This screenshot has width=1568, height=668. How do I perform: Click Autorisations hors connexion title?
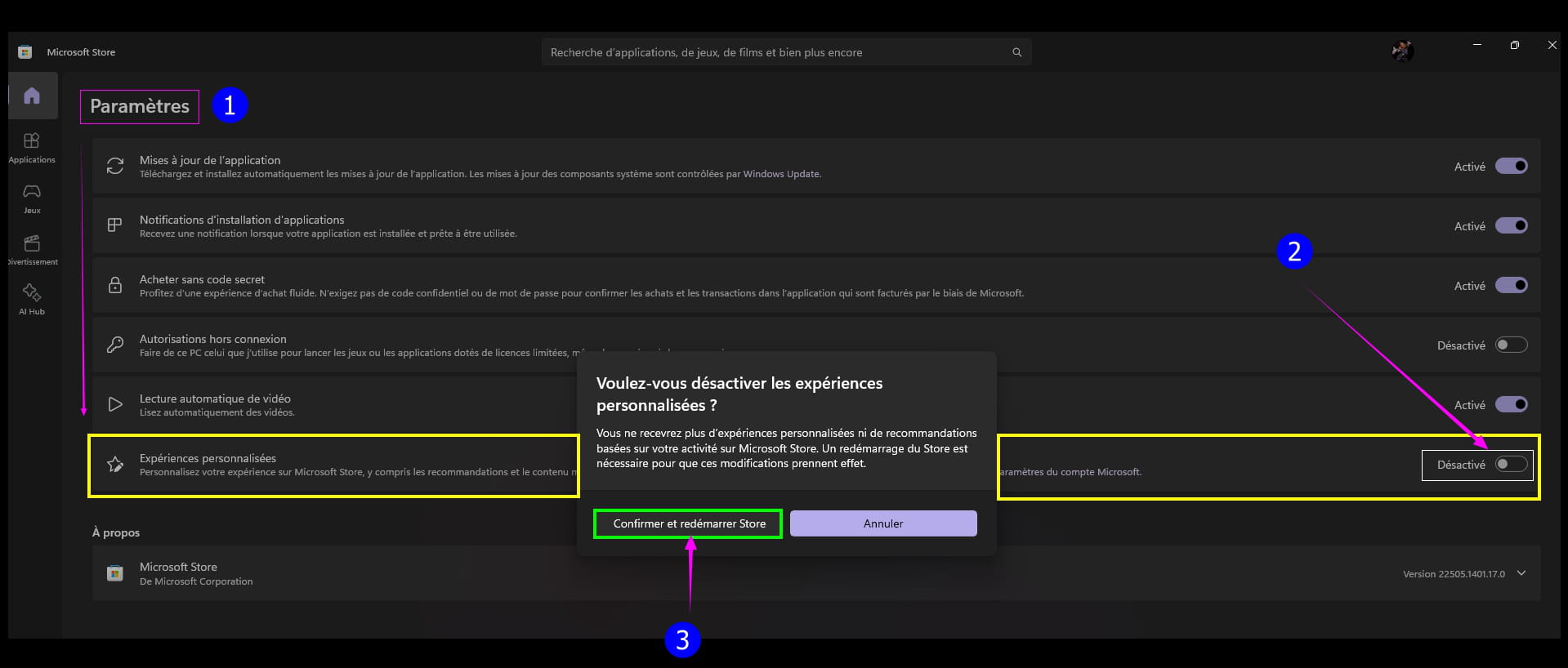pyautogui.click(x=213, y=339)
